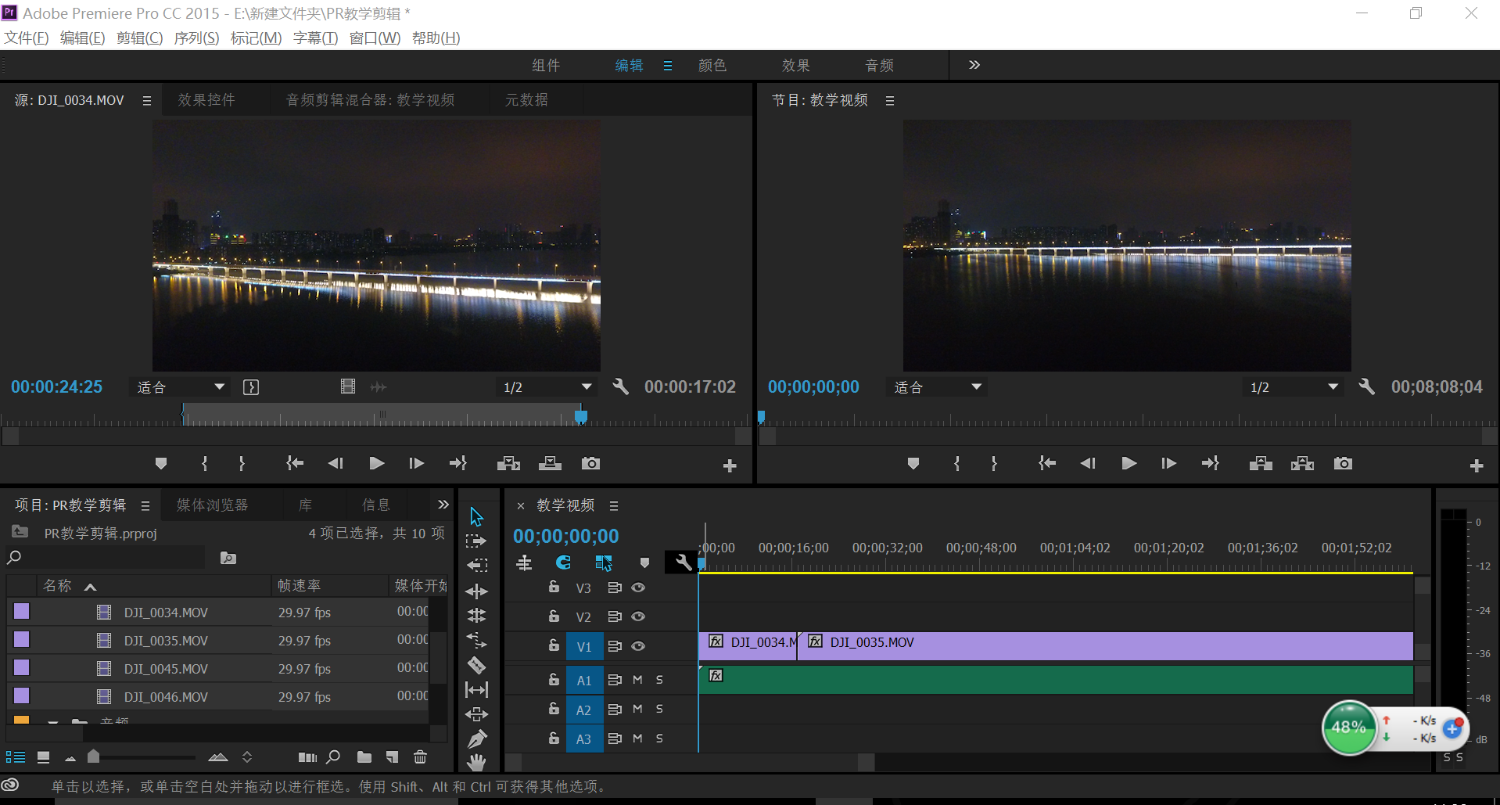The width and height of the screenshot is (1500, 805).
Task: Toggle lock on track V2
Action: [x=553, y=617]
